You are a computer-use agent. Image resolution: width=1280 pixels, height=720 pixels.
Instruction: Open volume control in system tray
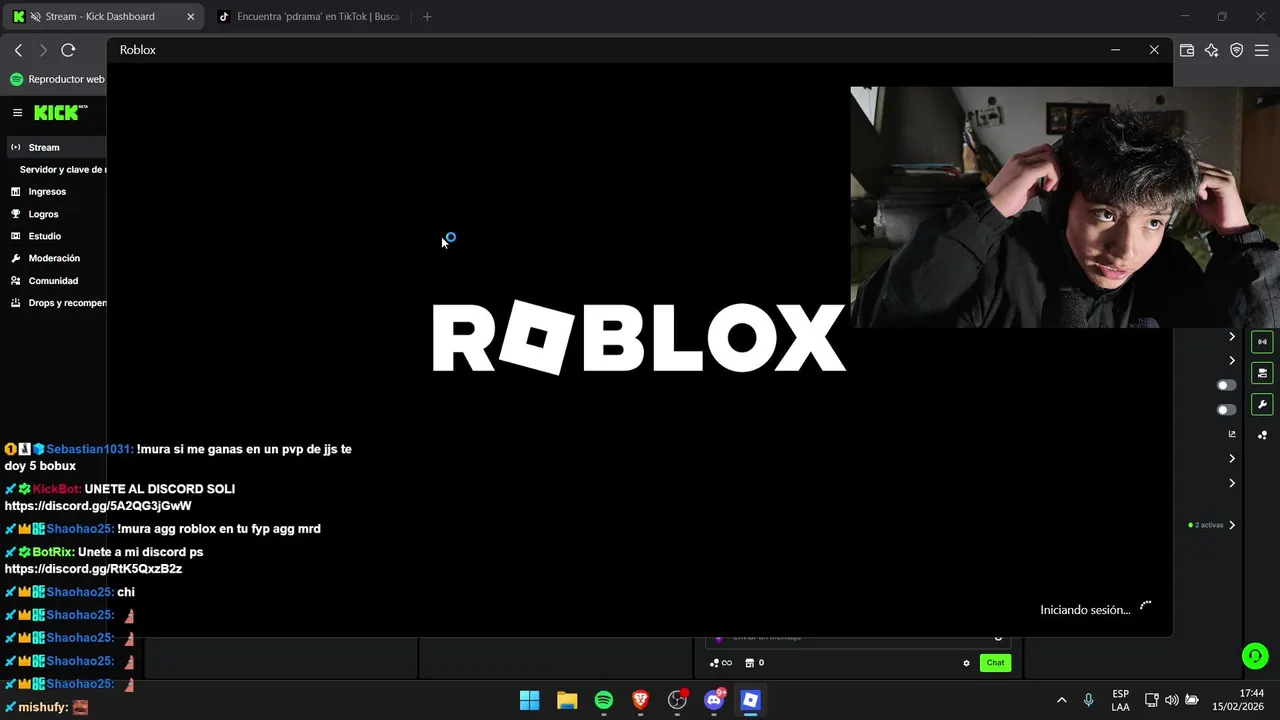1171,700
